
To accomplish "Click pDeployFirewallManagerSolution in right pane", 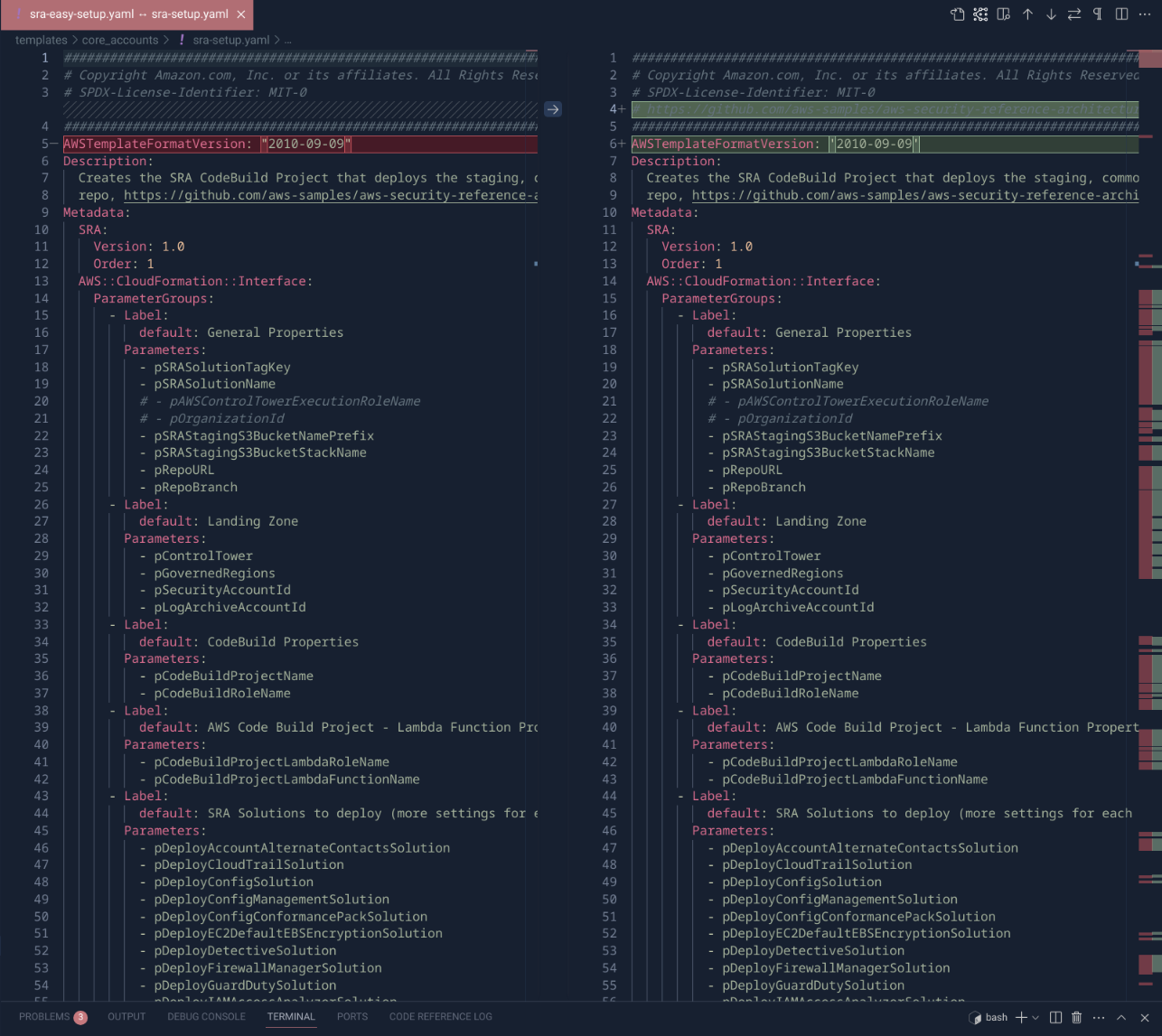I will click(836, 967).
